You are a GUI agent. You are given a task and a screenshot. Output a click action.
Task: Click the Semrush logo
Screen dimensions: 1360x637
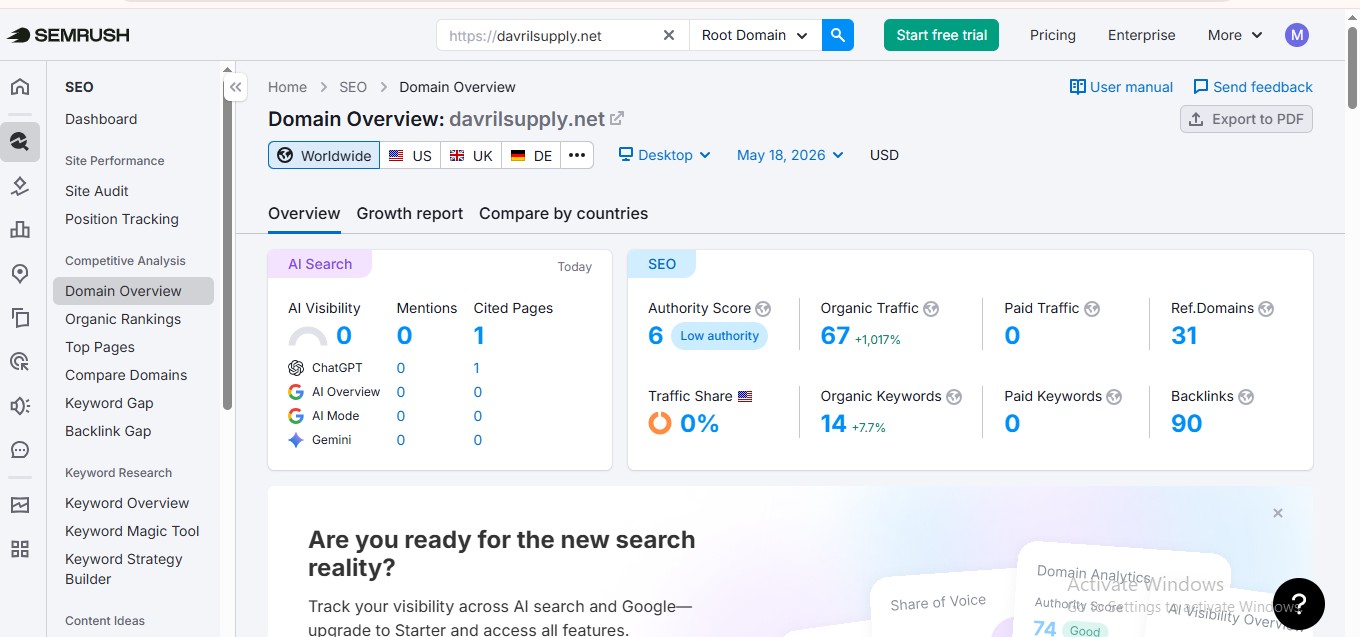point(68,35)
